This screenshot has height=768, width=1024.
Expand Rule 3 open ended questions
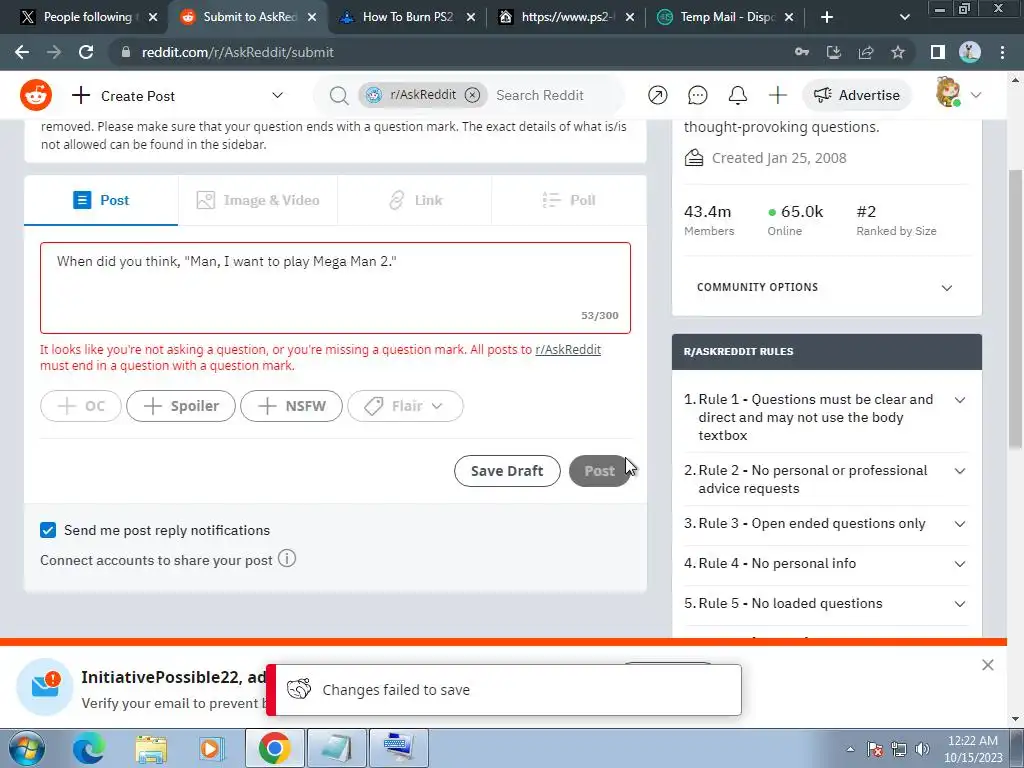(959, 524)
